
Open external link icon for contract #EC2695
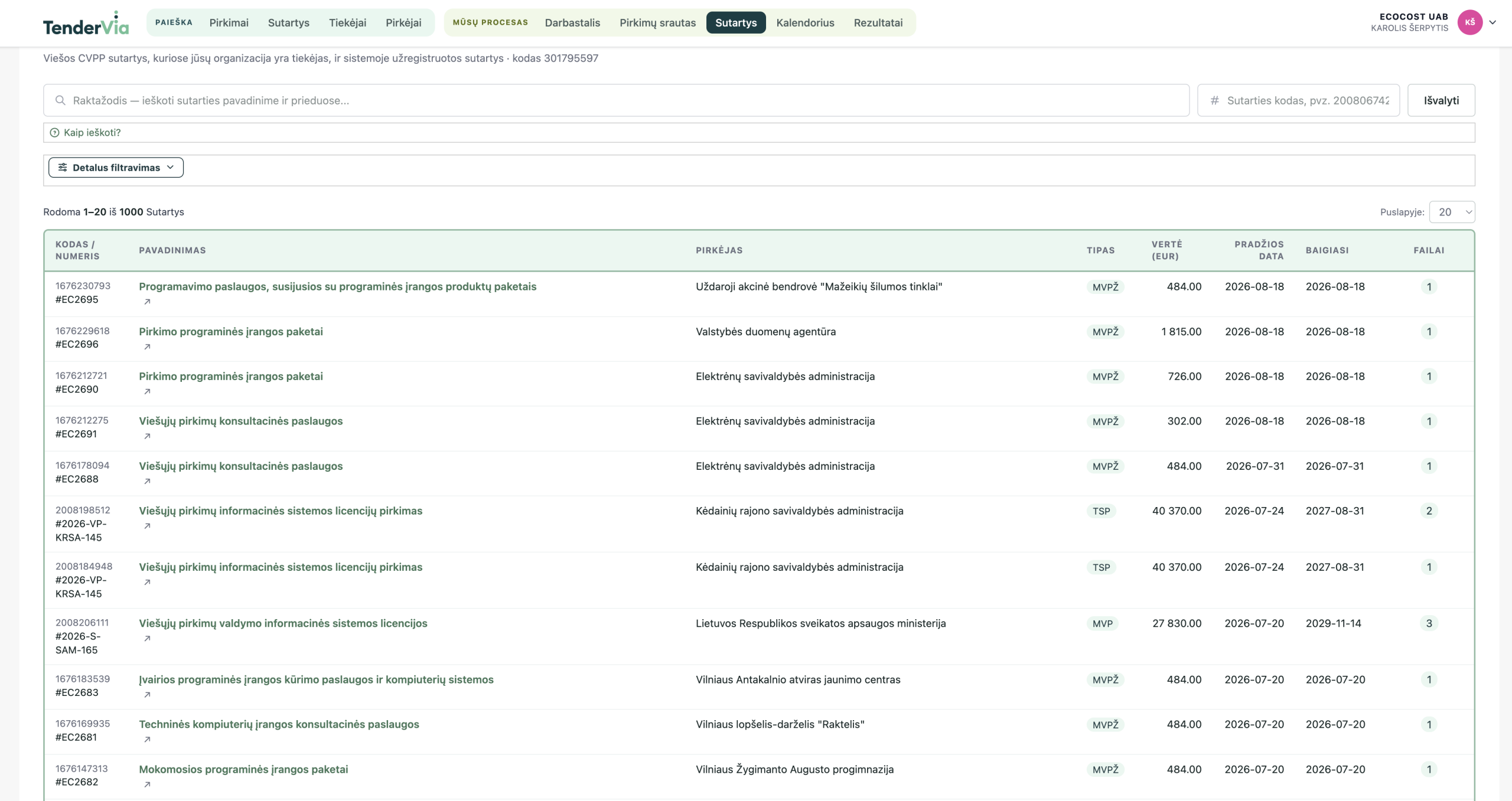coord(148,302)
